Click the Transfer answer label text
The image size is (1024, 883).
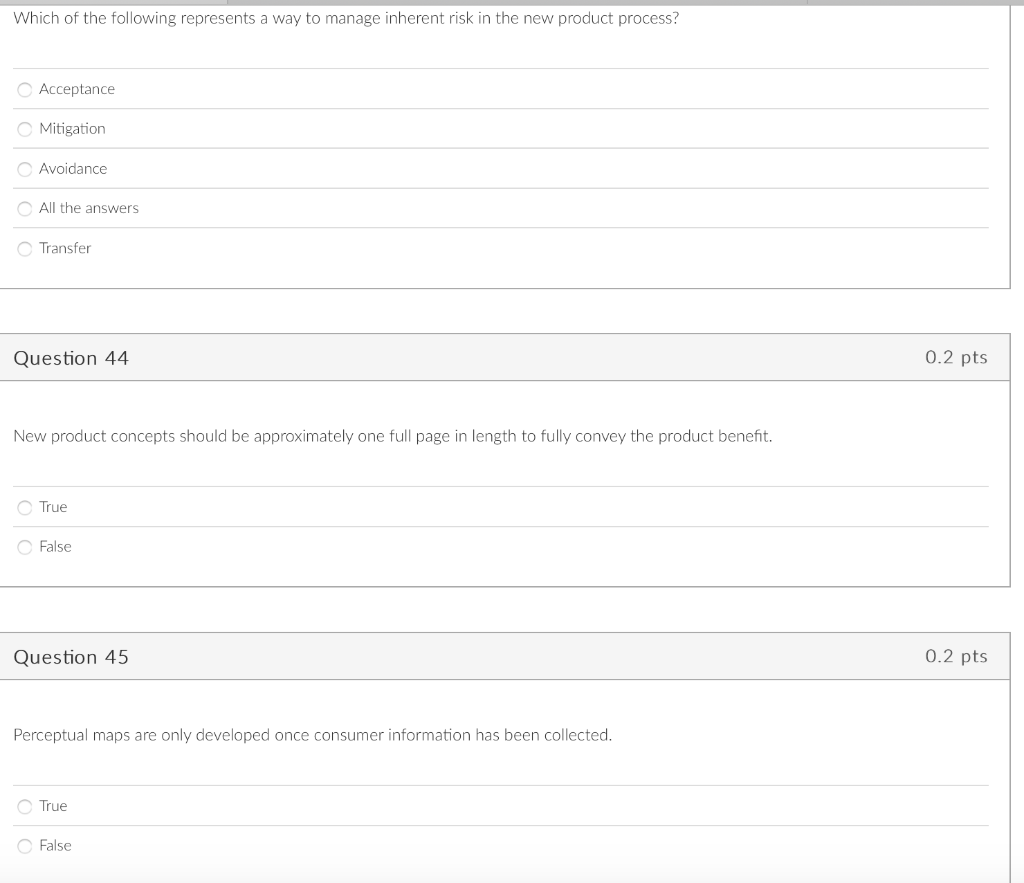point(64,248)
